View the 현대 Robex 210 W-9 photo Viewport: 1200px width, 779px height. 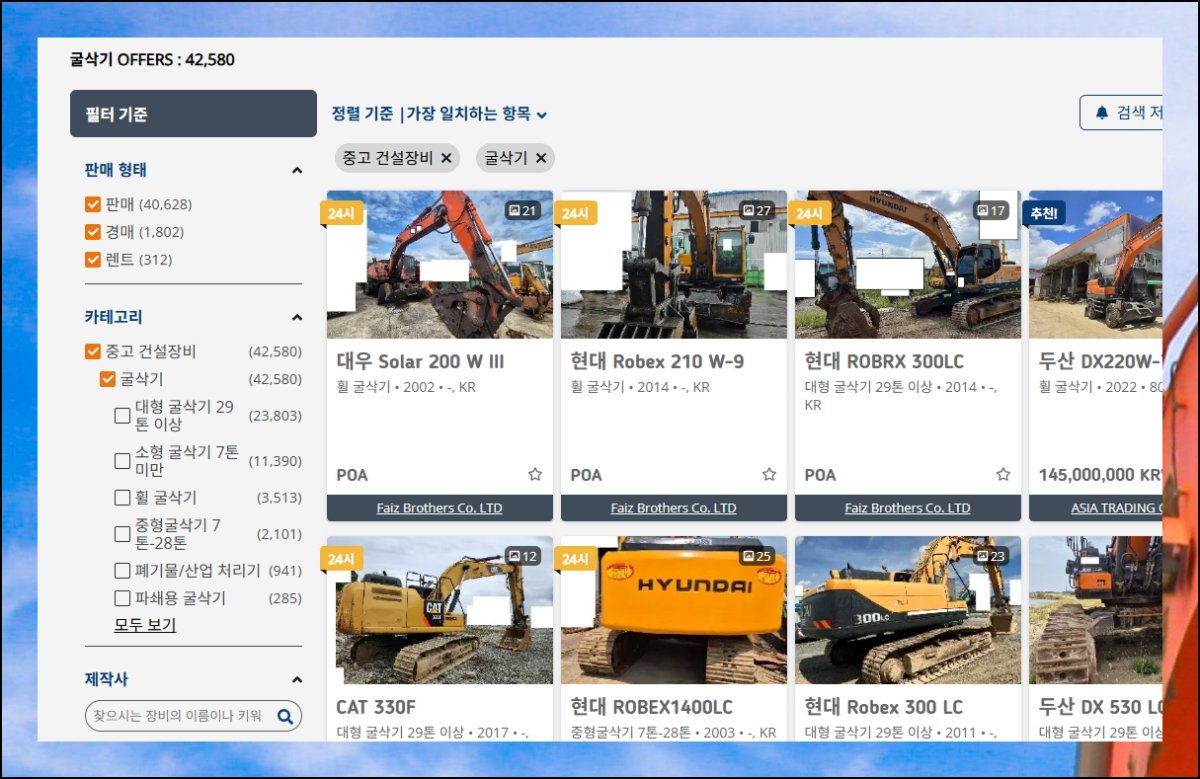[673, 265]
